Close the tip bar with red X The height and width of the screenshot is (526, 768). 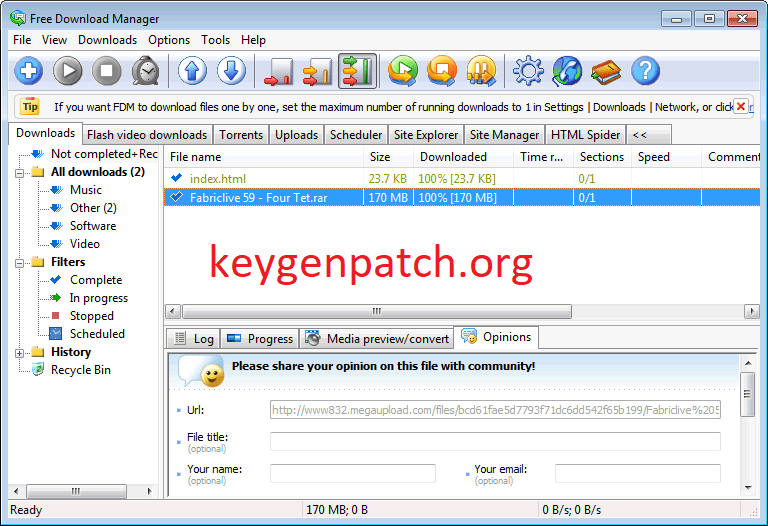[741, 106]
